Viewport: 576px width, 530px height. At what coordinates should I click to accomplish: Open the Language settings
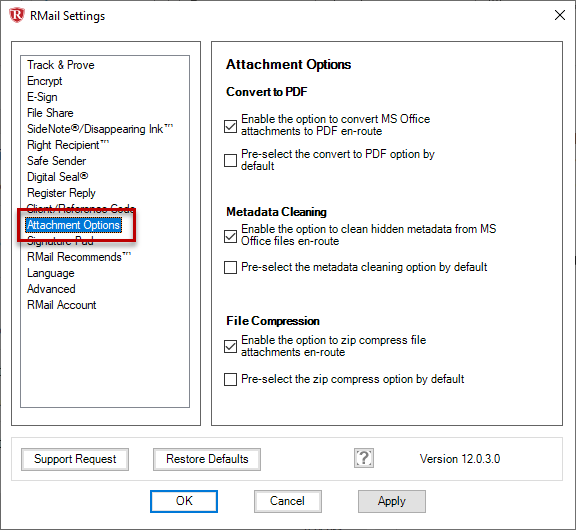pos(51,273)
